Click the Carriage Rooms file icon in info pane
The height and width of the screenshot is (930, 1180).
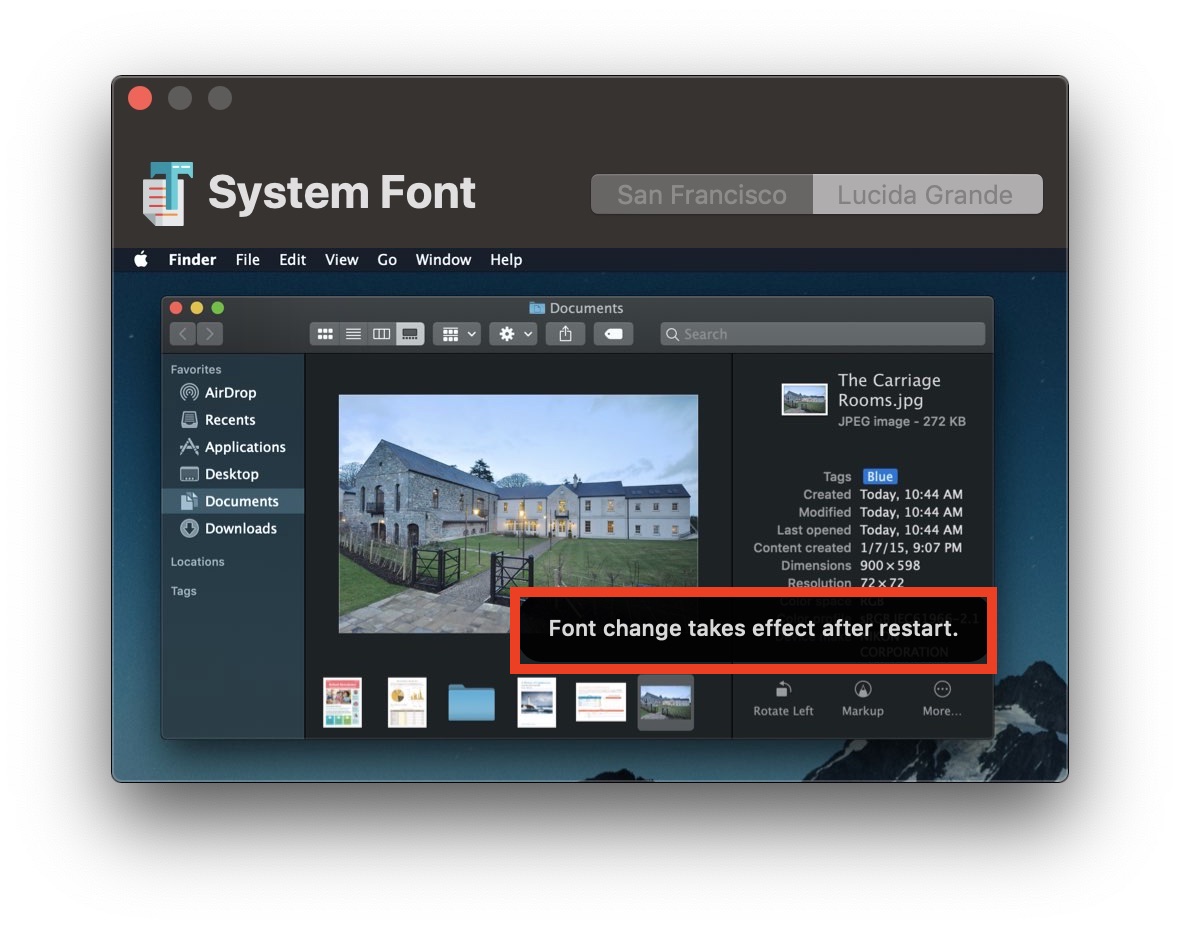[804, 399]
